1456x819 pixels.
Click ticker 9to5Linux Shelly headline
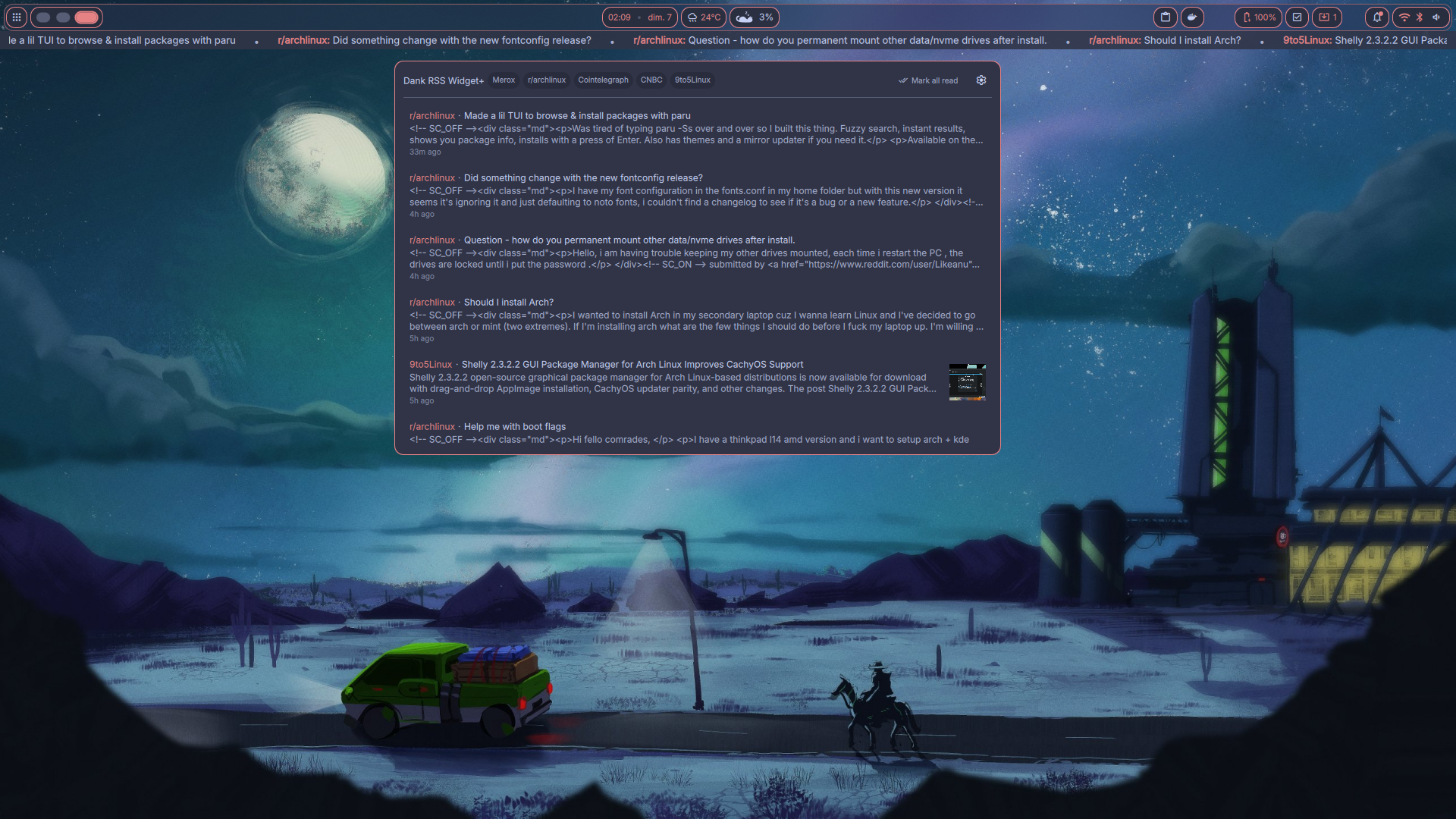(1365, 40)
